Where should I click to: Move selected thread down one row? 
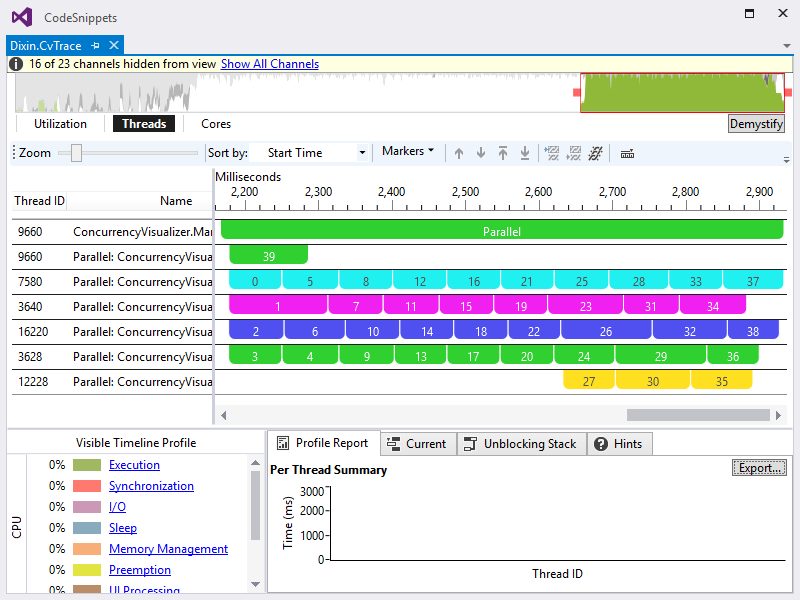(x=481, y=153)
